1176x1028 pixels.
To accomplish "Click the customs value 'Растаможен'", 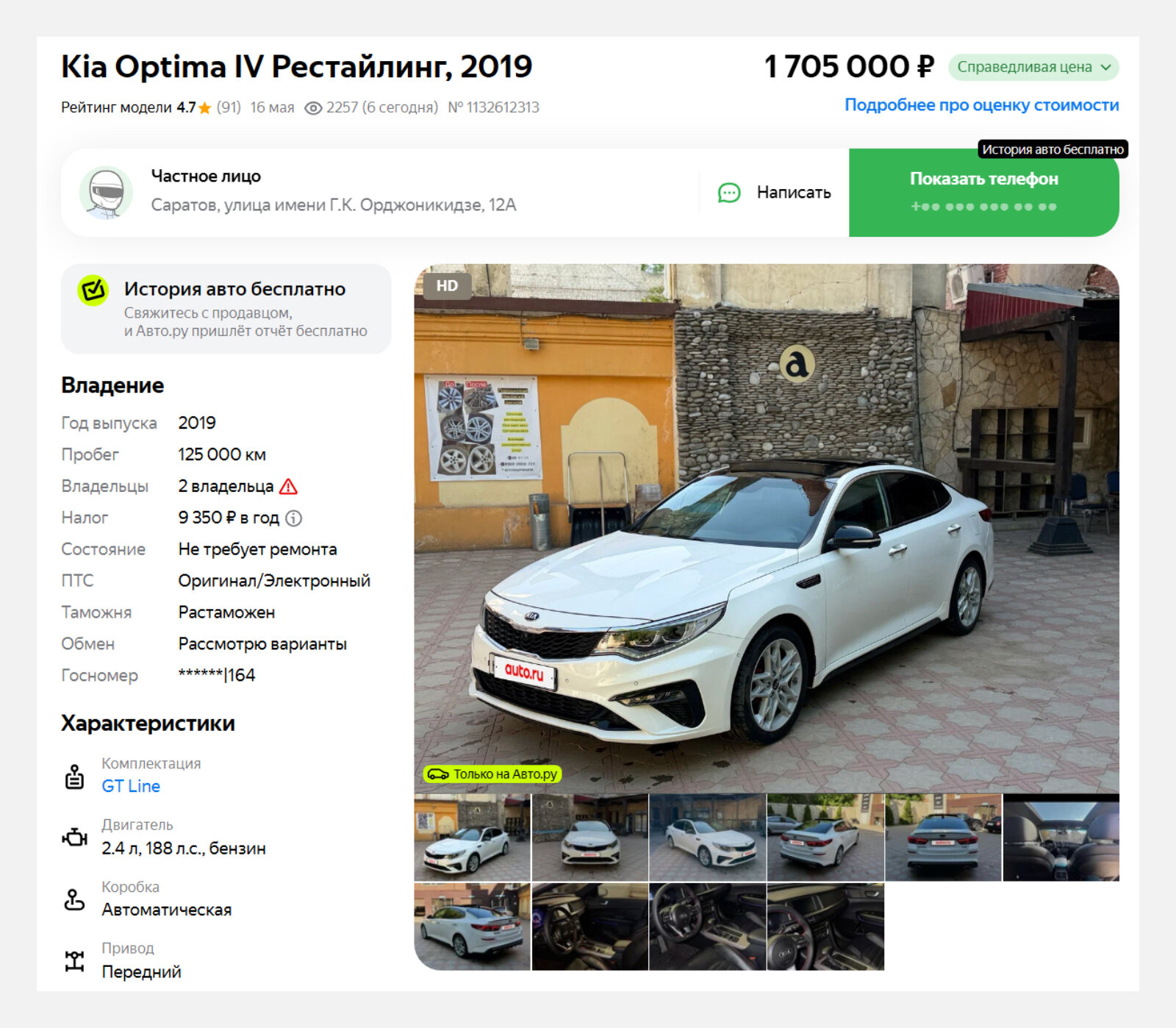I will (226, 613).
